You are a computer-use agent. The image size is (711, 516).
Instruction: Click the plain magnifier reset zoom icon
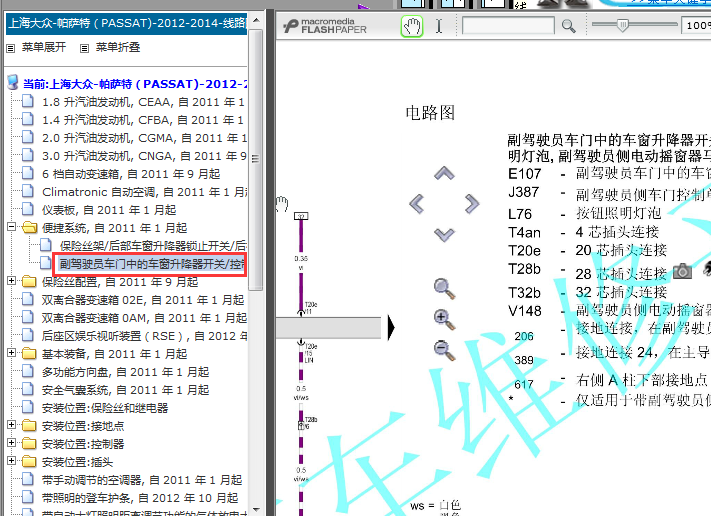[444, 288]
